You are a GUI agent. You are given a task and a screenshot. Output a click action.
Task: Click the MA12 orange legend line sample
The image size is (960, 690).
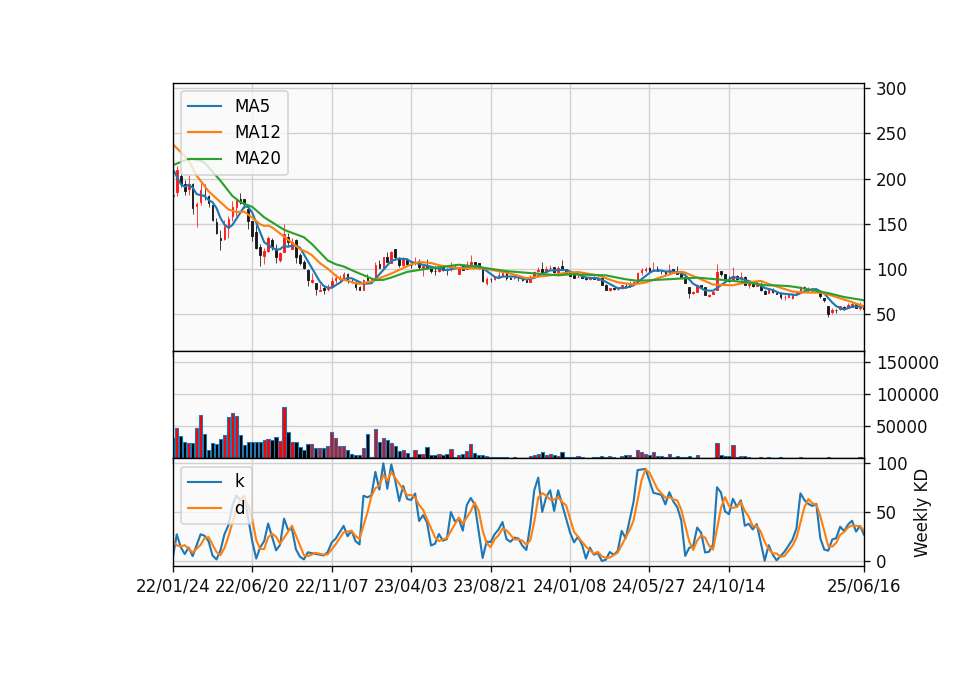204,132
